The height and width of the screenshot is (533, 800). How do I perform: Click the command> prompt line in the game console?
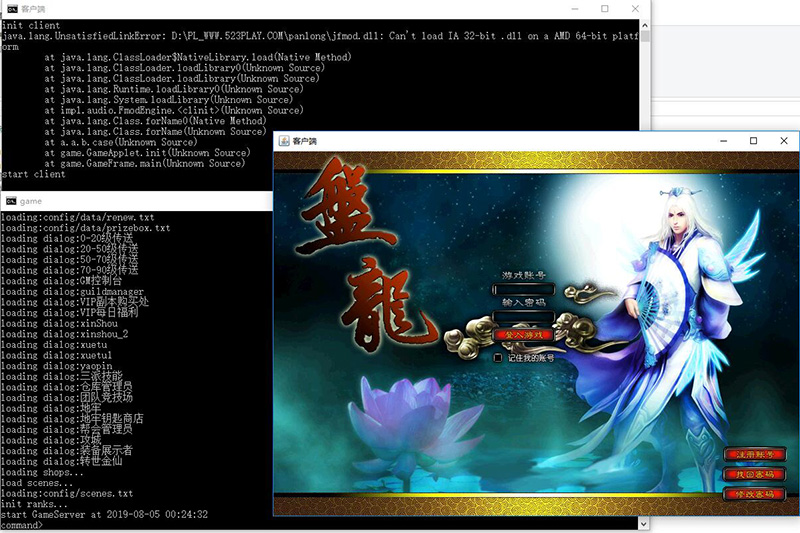point(60,526)
